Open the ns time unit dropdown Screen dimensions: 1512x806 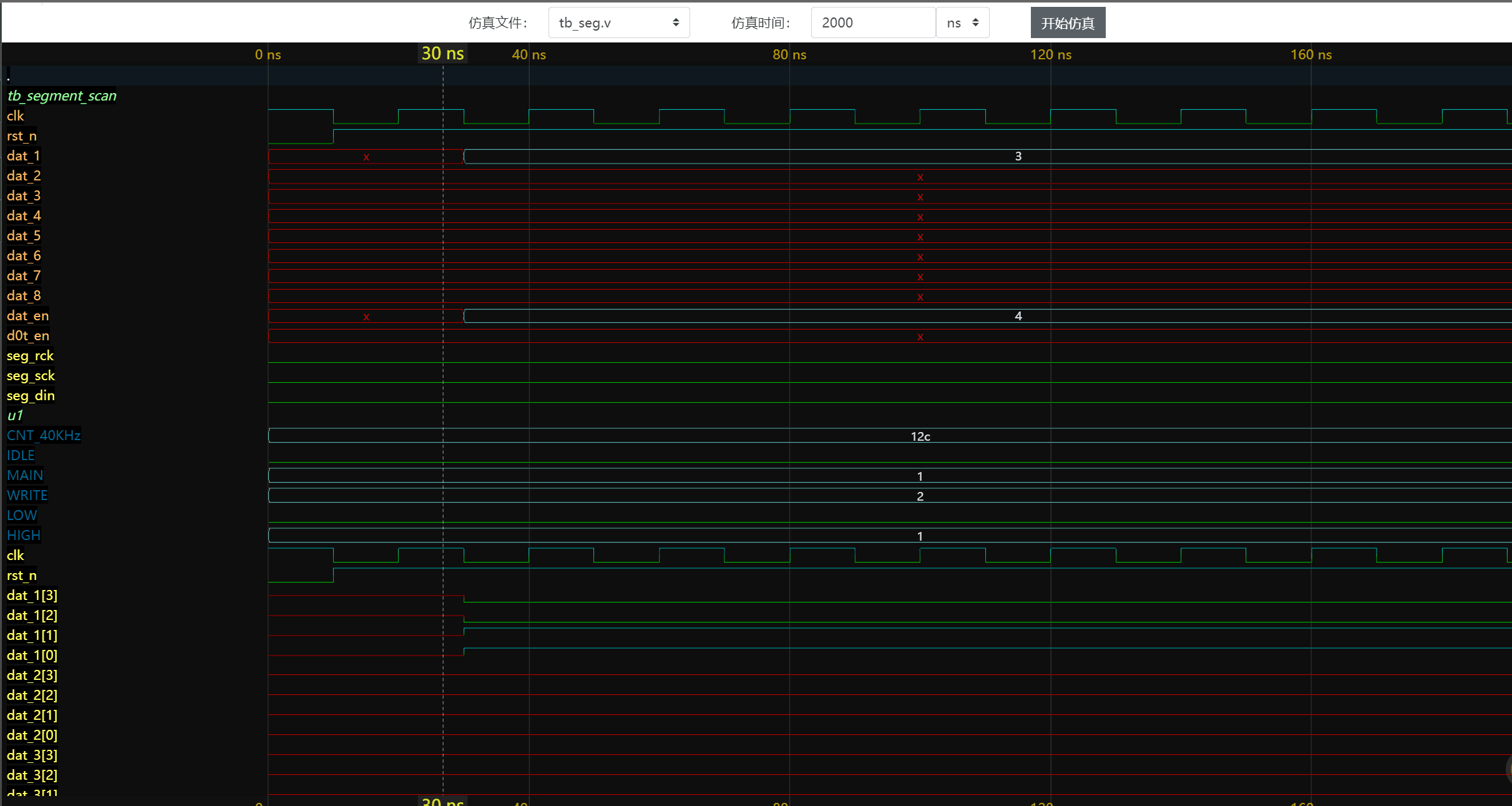pyautogui.click(x=962, y=23)
